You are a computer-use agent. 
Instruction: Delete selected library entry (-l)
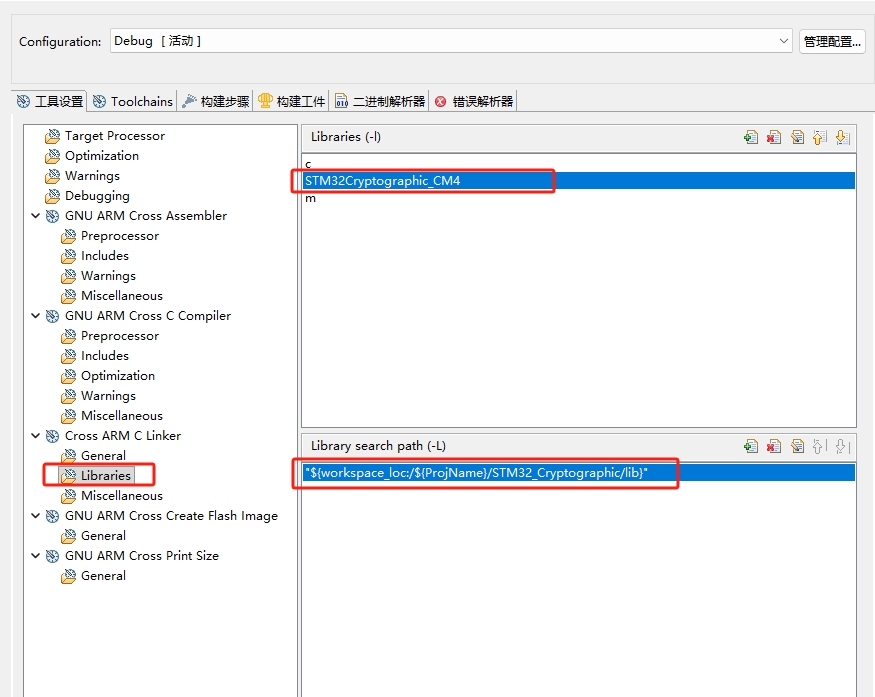[774, 137]
